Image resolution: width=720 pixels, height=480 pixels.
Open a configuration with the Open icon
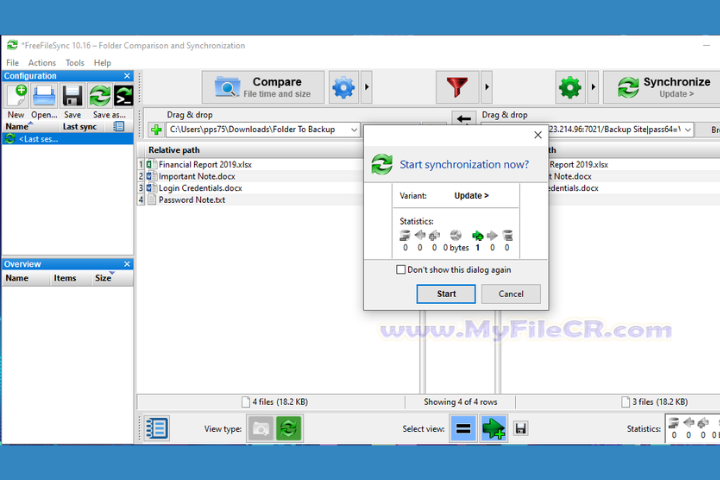44,96
